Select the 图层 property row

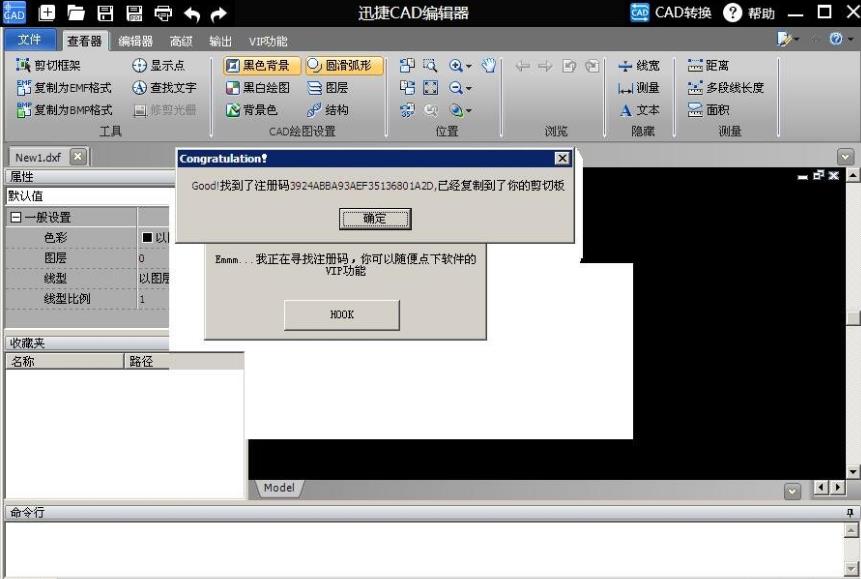88,258
